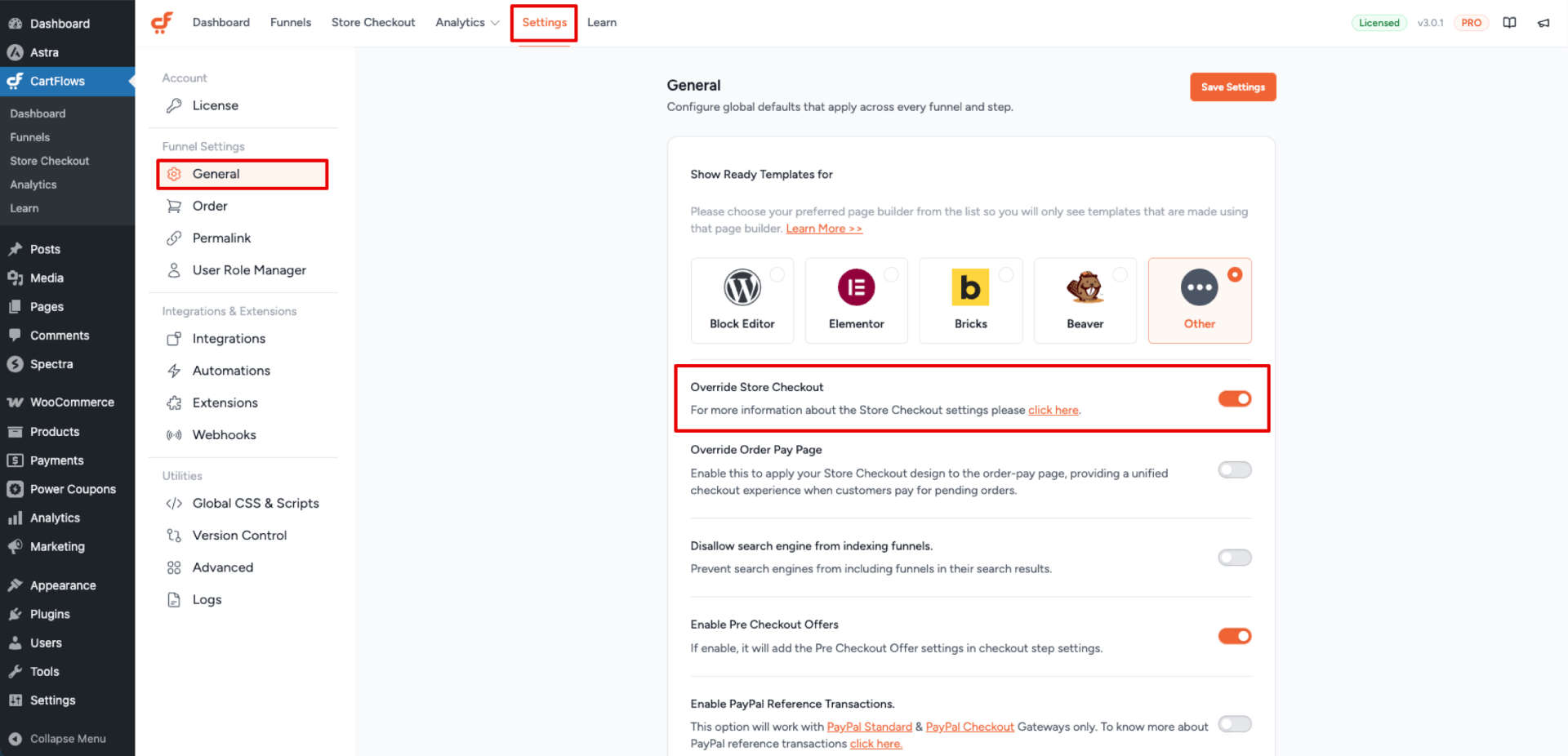Select General in Funnel Settings sidebar

tap(243, 174)
